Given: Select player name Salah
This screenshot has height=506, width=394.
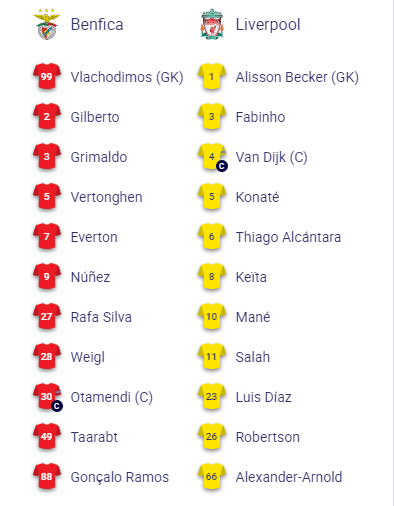Looking at the screenshot, I should 253,357.
